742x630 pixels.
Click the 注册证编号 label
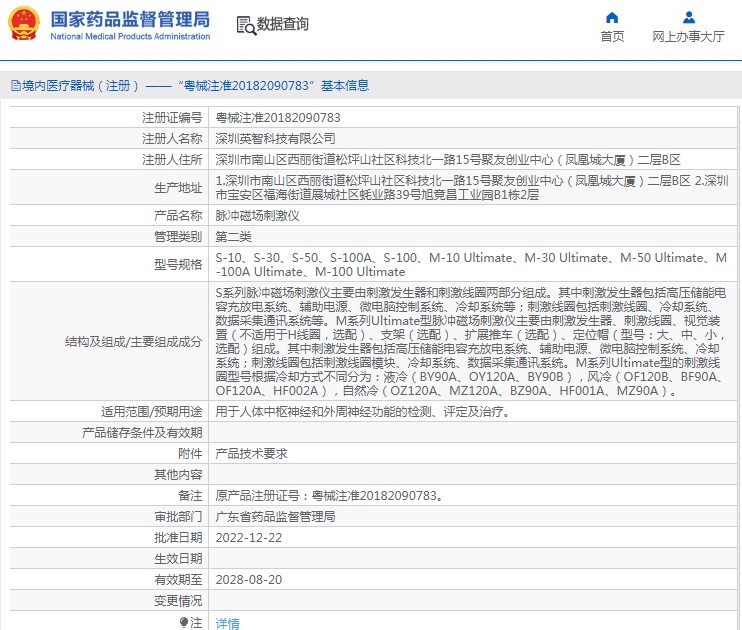(x=172, y=117)
